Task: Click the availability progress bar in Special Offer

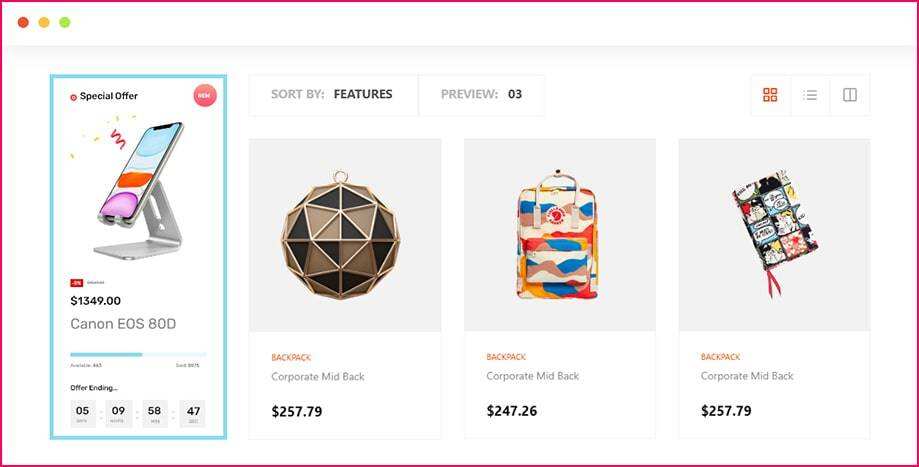Action: 138,354
